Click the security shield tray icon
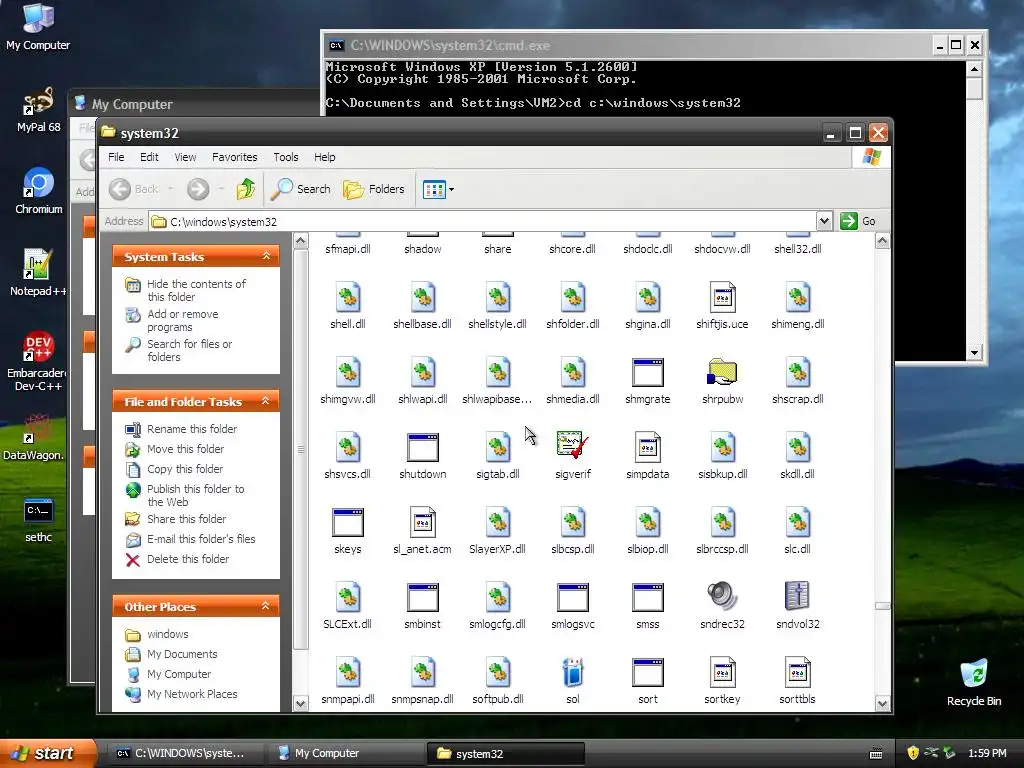 (x=913, y=753)
